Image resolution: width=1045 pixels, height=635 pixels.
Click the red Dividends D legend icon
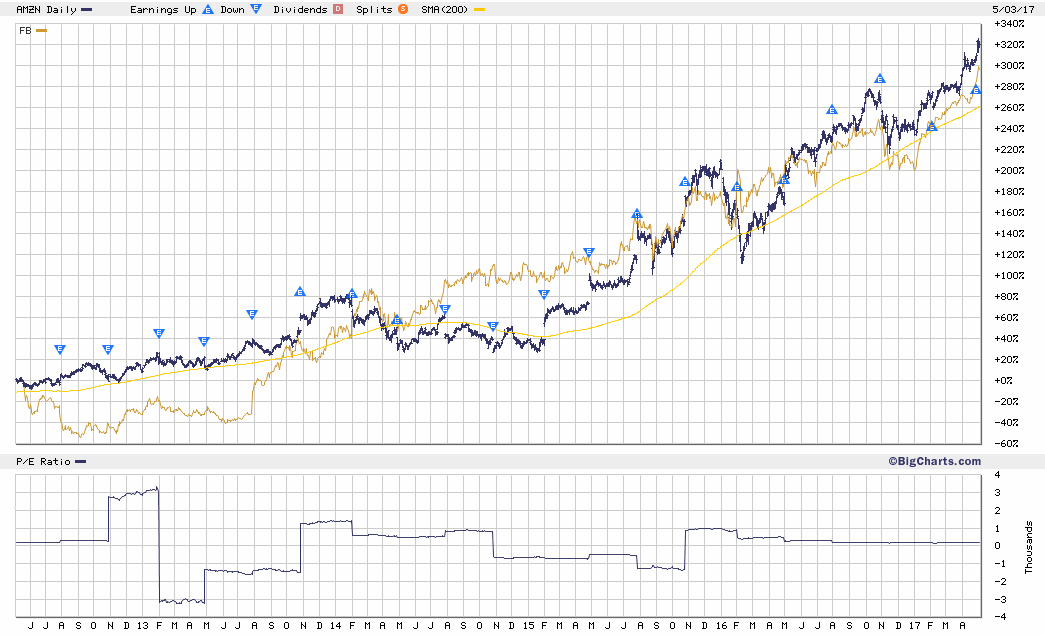[338, 9]
